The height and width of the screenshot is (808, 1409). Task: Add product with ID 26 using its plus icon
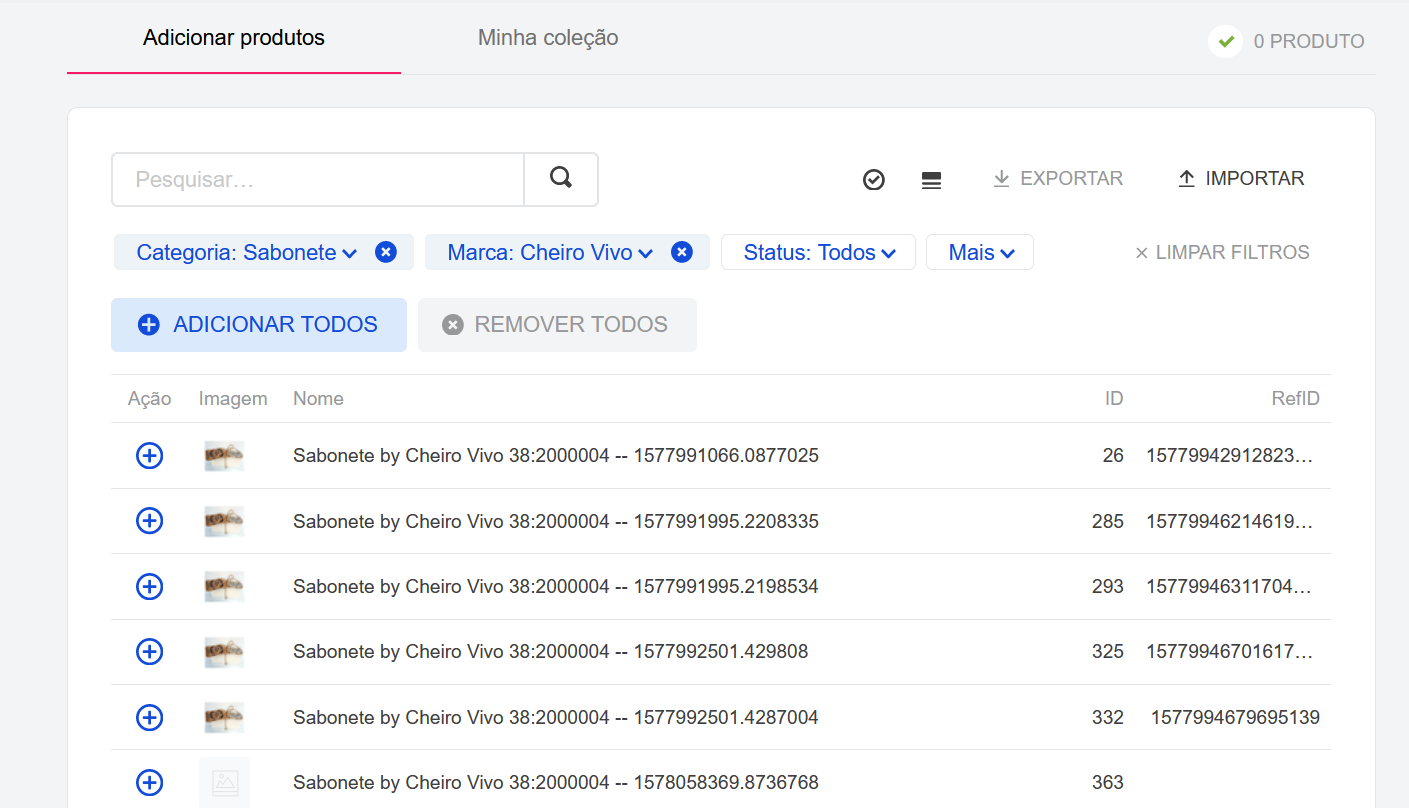pos(149,455)
